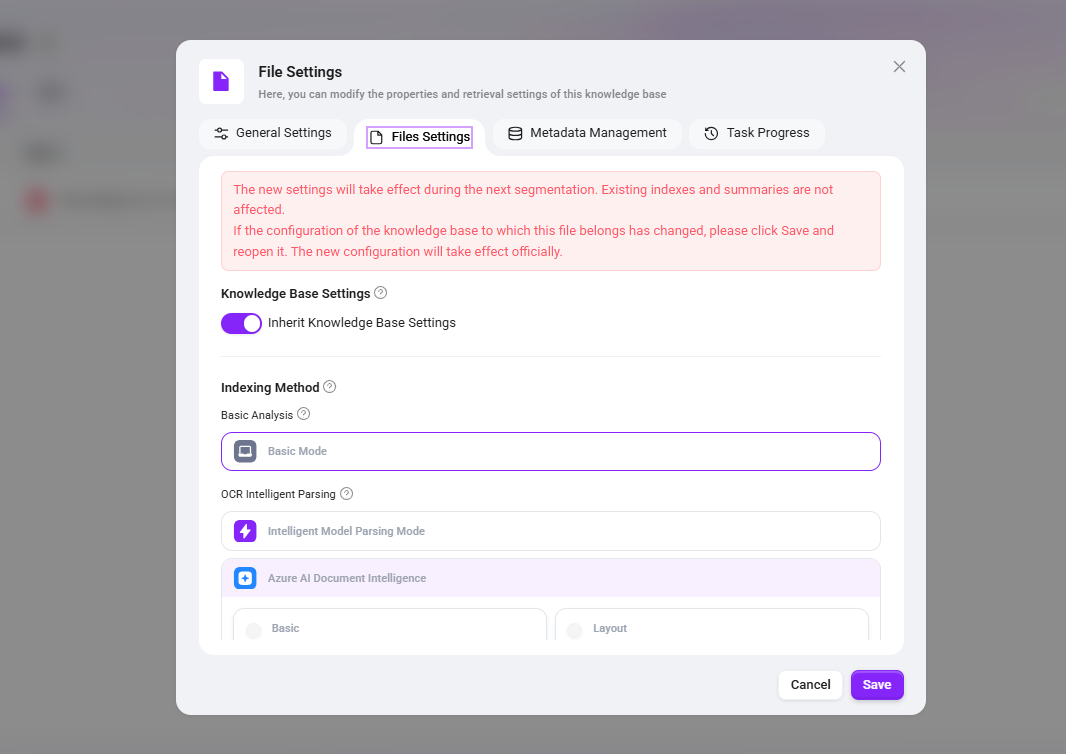Screen dimensions: 1066x754
Task: Click the File Settings title text
Action: [x=300, y=72]
